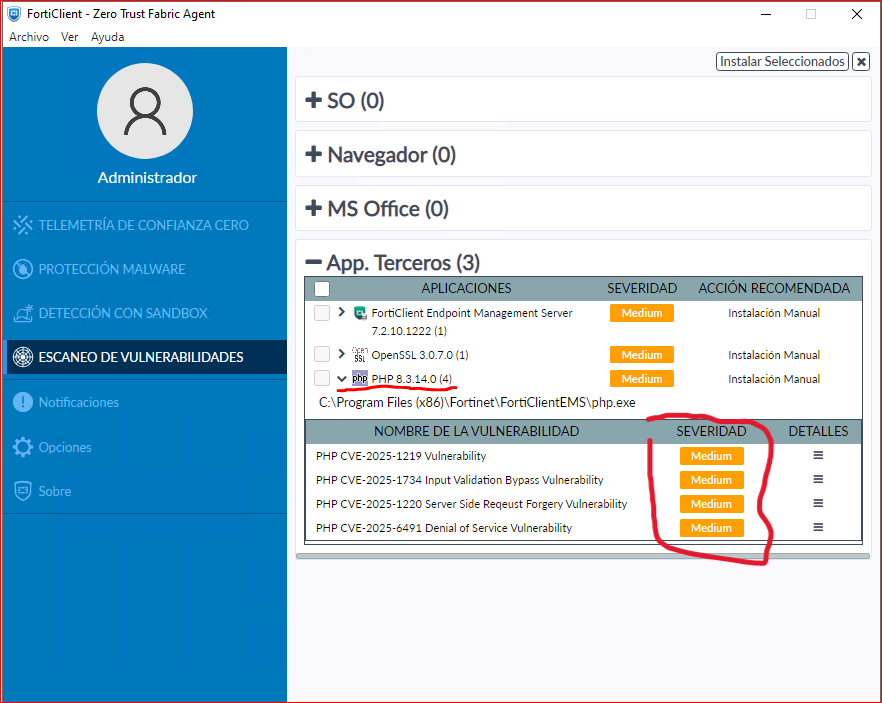Viewport: 882px width, 703px height.
Task: Click Medium badge for FortiClient EMS
Action: point(642,313)
